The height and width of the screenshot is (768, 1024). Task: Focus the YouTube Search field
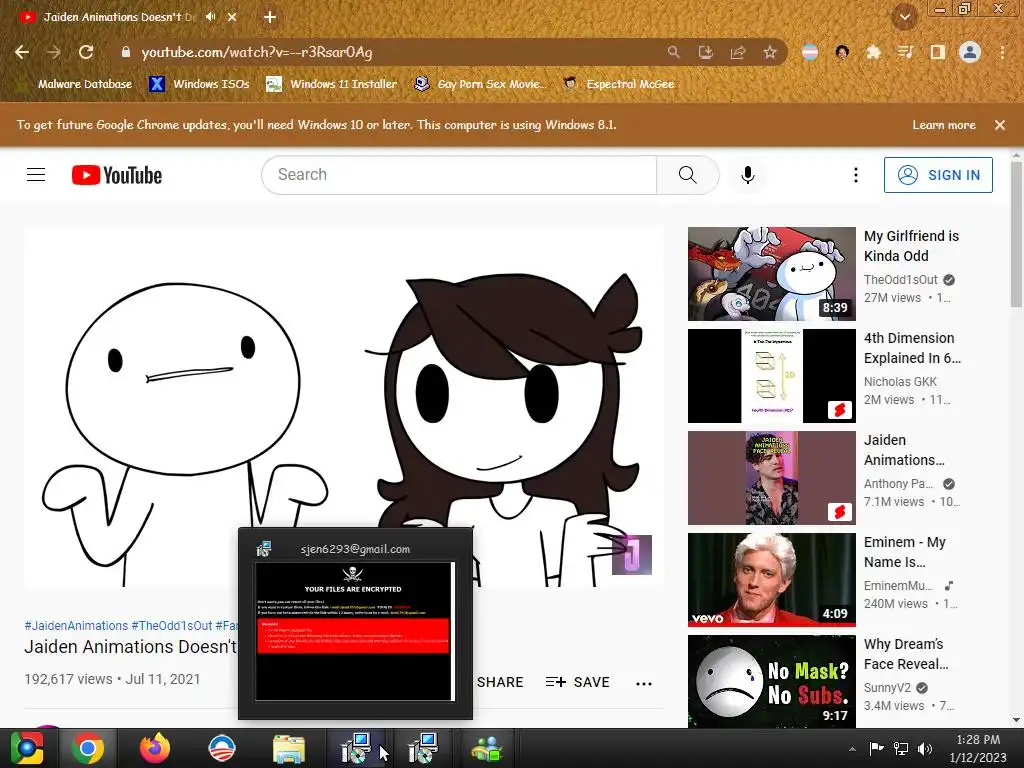pyautogui.click(x=459, y=175)
